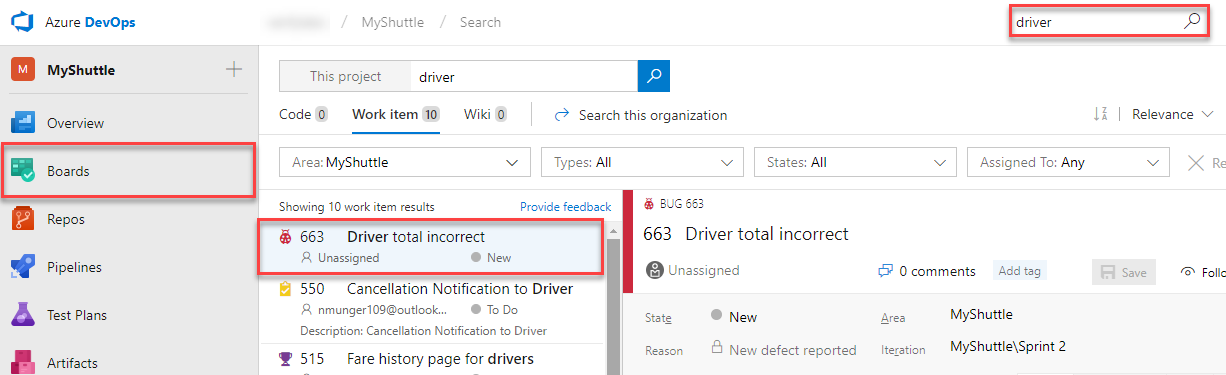This screenshot has width=1226, height=375.
Task: Click Search this organization link
Action: click(653, 115)
